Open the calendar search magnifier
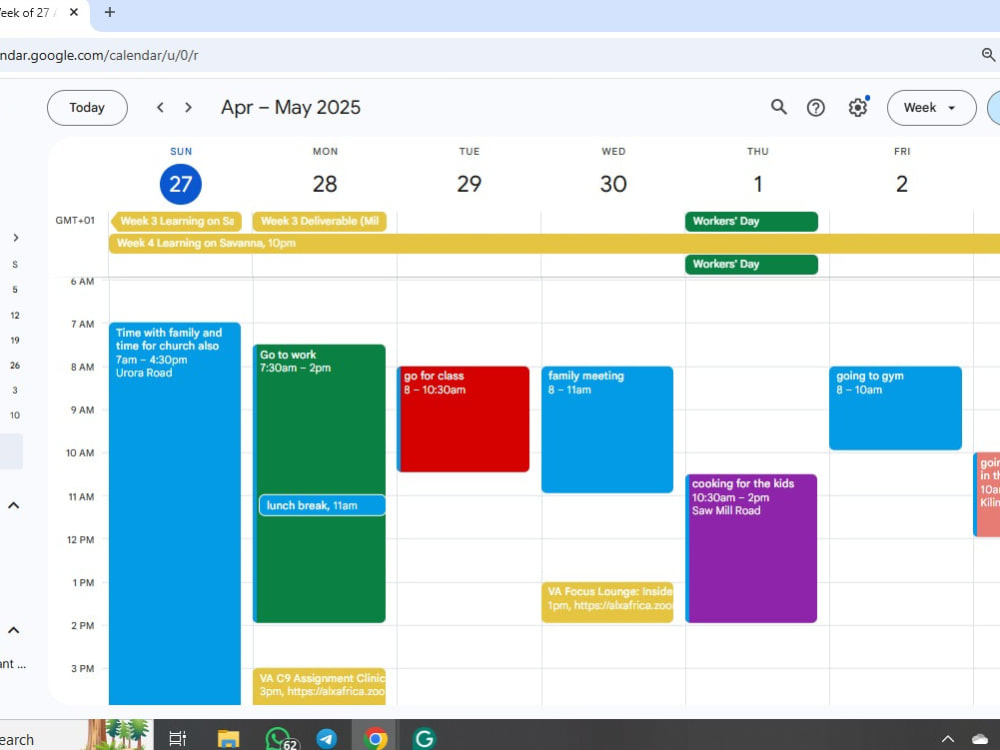The image size is (1000, 750). (x=779, y=107)
